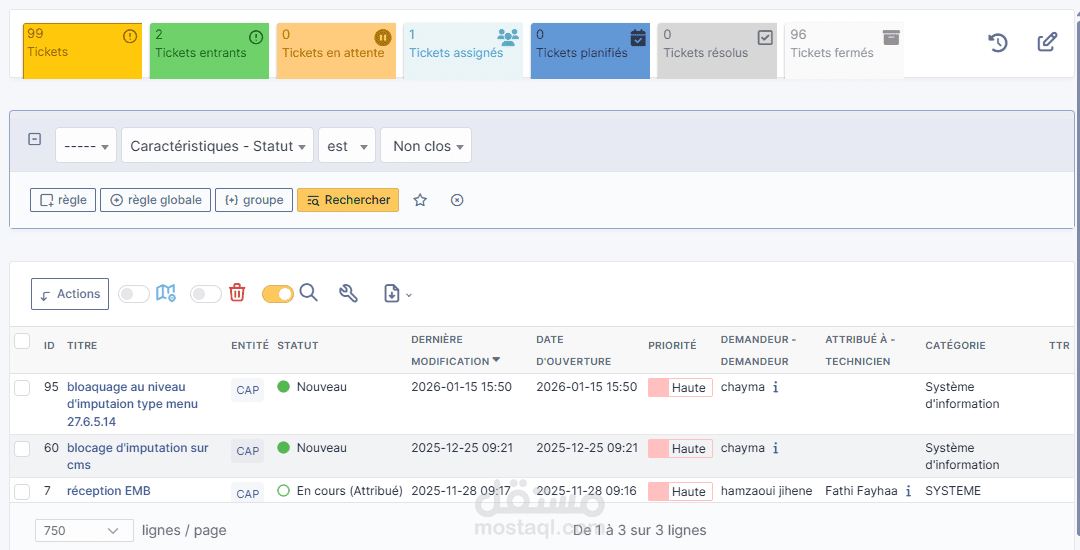Click the info icon next to chayma on ticket 95
Screen dimensions: 1080x550
point(776,387)
